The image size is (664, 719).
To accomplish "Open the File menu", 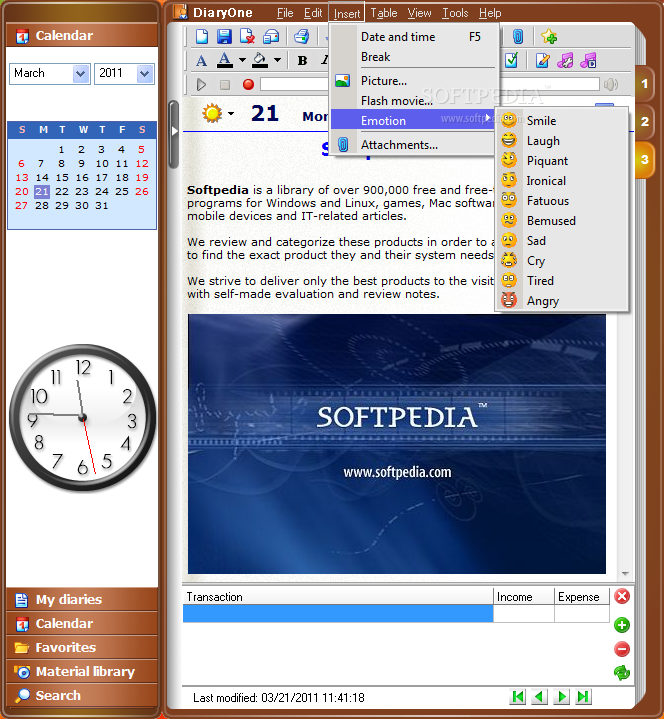I will click(x=285, y=13).
